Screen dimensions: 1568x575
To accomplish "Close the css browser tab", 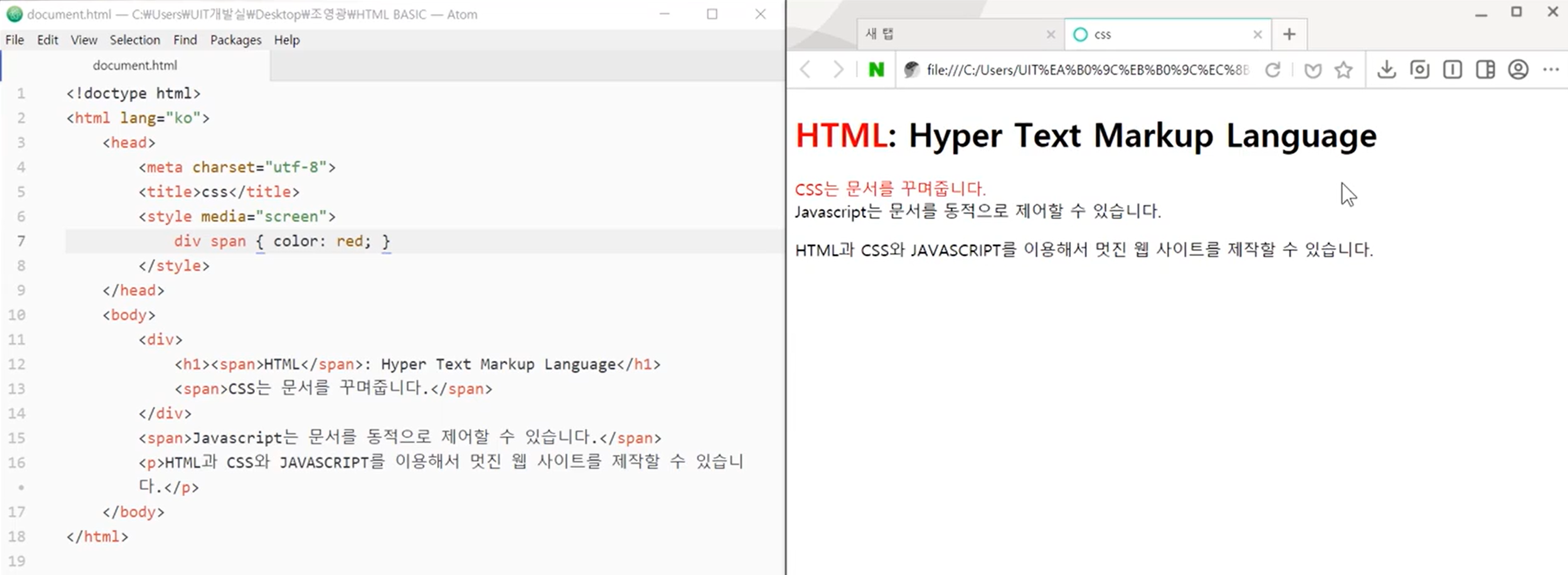I will point(1257,35).
